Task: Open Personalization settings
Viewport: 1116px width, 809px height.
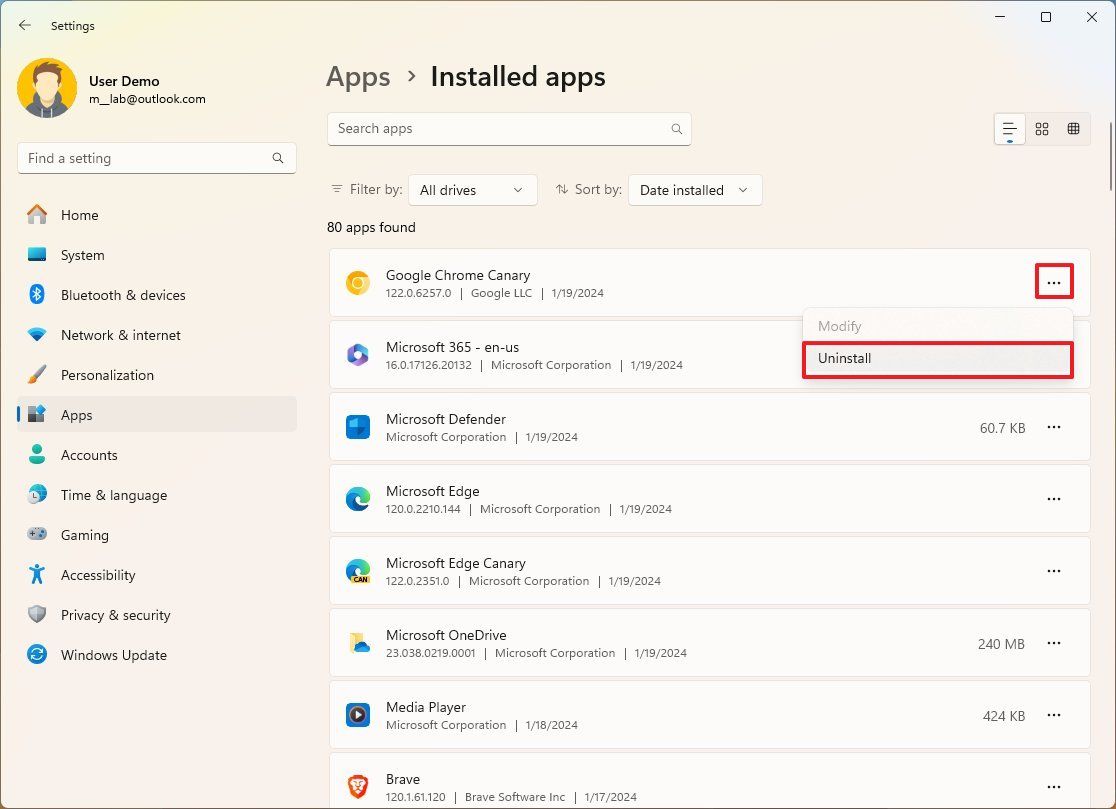Action: tap(107, 375)
